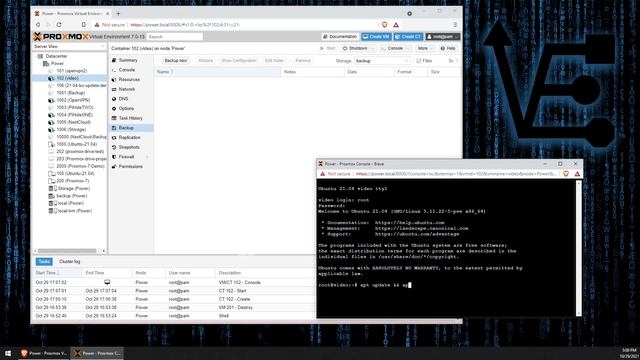The height and width of the screenshot is (360, 640).
Task: Open the Replication section
Action: pyautogui.click(x=131, y=138)
